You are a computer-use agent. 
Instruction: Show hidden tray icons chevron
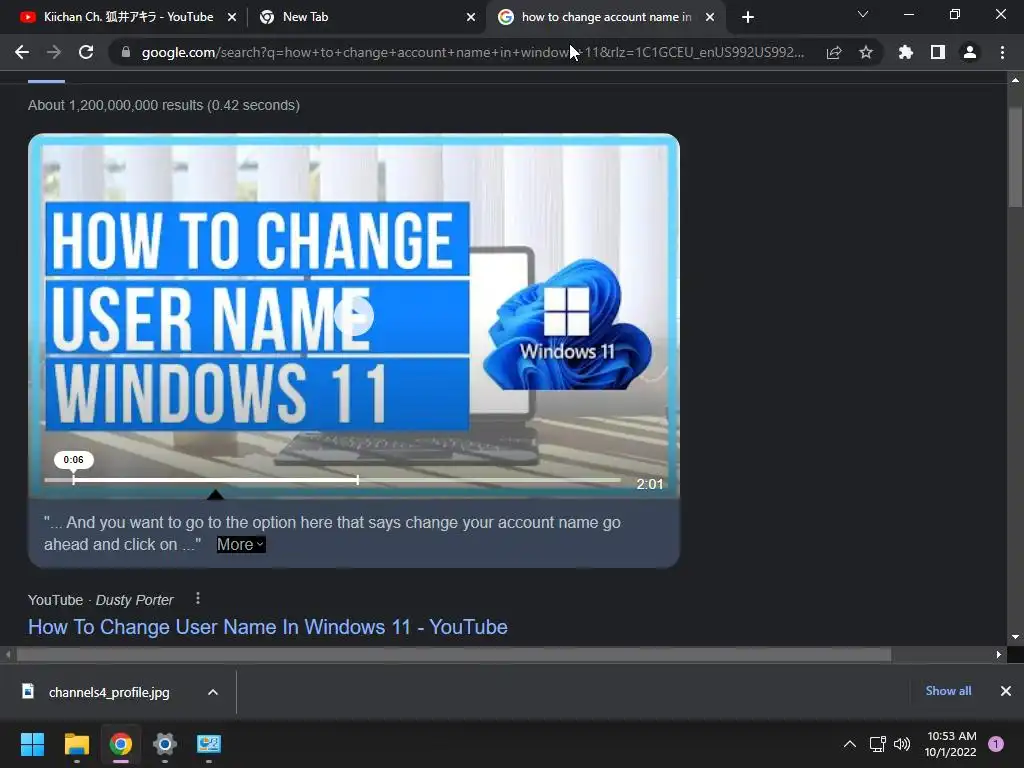tap(850, 744)
